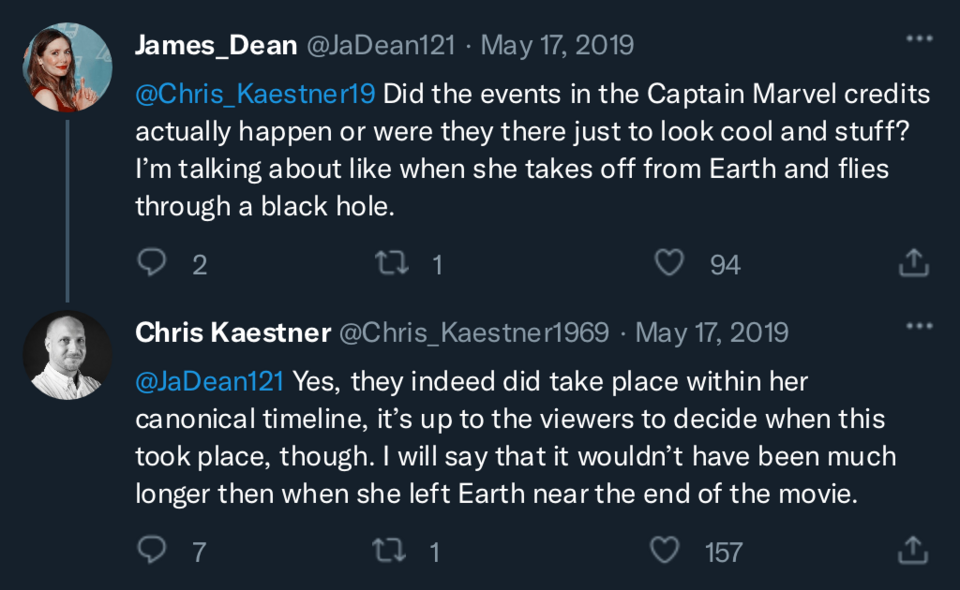Open Chris Kaestner display name profile

pos(232,332)
